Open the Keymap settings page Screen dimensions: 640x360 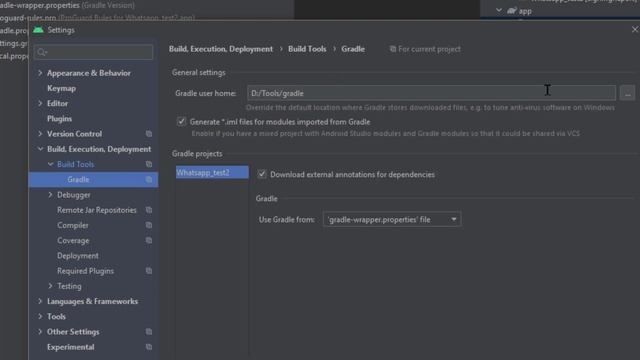click(61, 88)
